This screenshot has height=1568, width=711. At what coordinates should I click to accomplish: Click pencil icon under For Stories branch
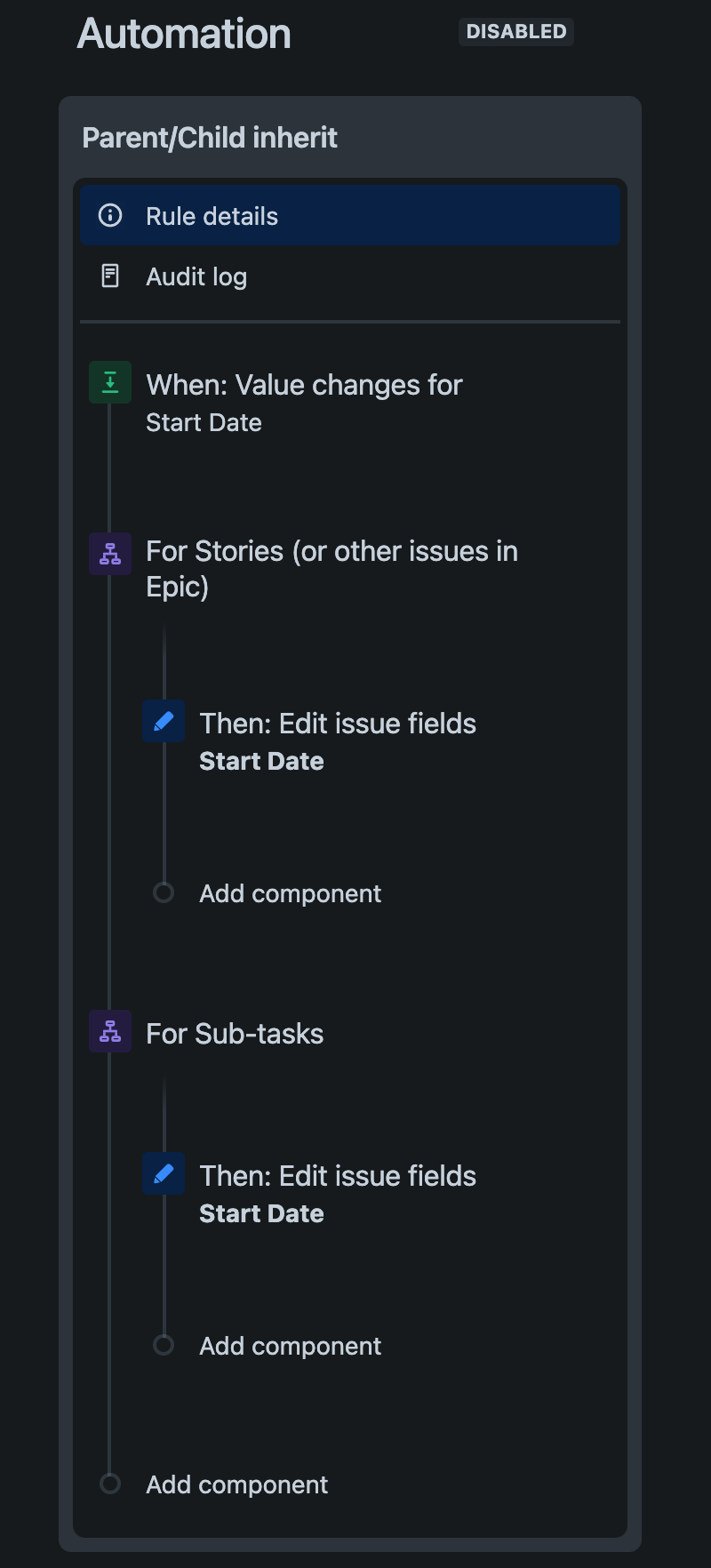(164, 721)
